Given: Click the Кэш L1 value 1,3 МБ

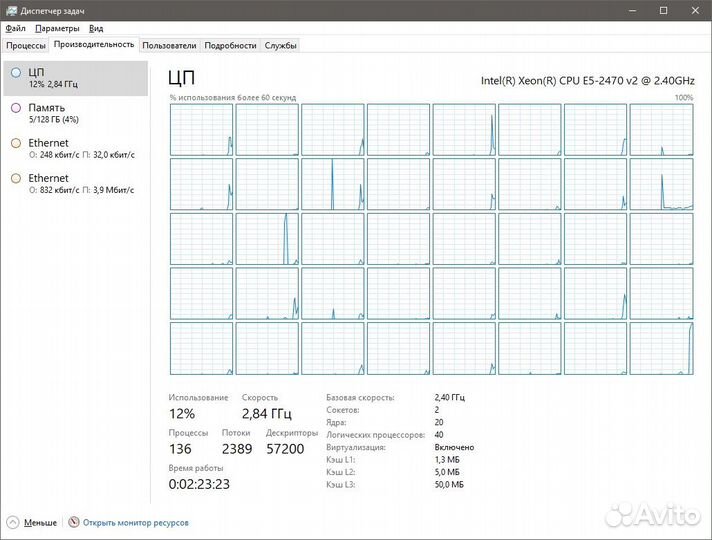Looking at the screenshot, I should (447, 460).
